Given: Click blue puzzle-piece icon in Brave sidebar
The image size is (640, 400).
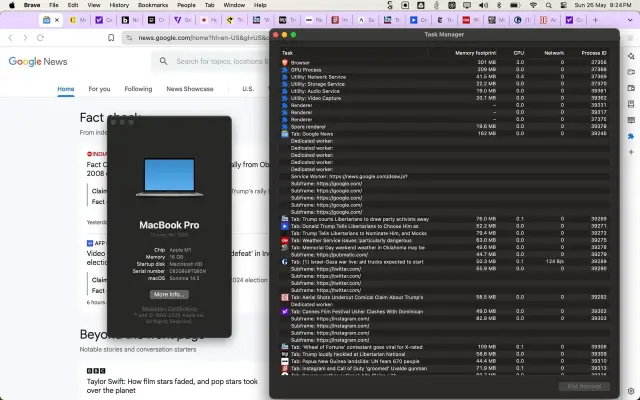Looking at the screenshot, I should [x=631, y=136].
